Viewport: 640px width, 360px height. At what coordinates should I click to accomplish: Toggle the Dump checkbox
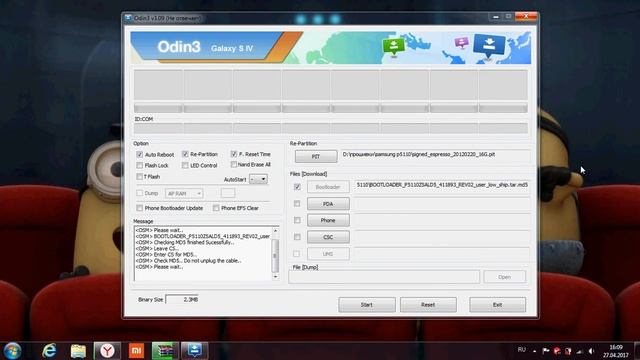click(140, 193)
